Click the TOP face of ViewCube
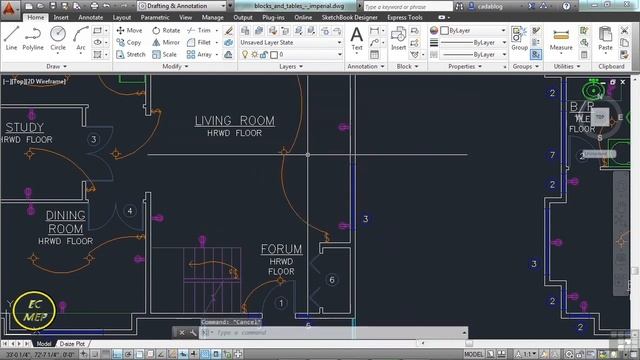640x360 pixels. coord(600,117)
